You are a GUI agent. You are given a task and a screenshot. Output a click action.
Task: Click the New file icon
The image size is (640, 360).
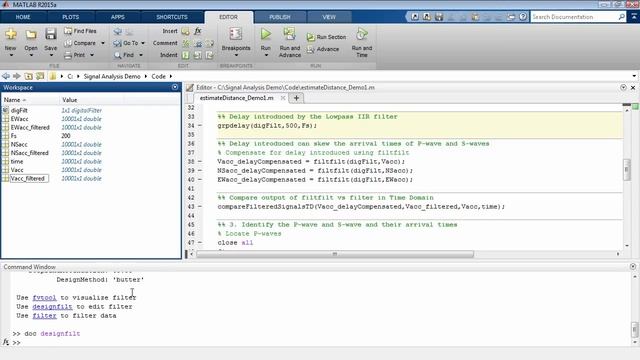click(x=11, y=35)
